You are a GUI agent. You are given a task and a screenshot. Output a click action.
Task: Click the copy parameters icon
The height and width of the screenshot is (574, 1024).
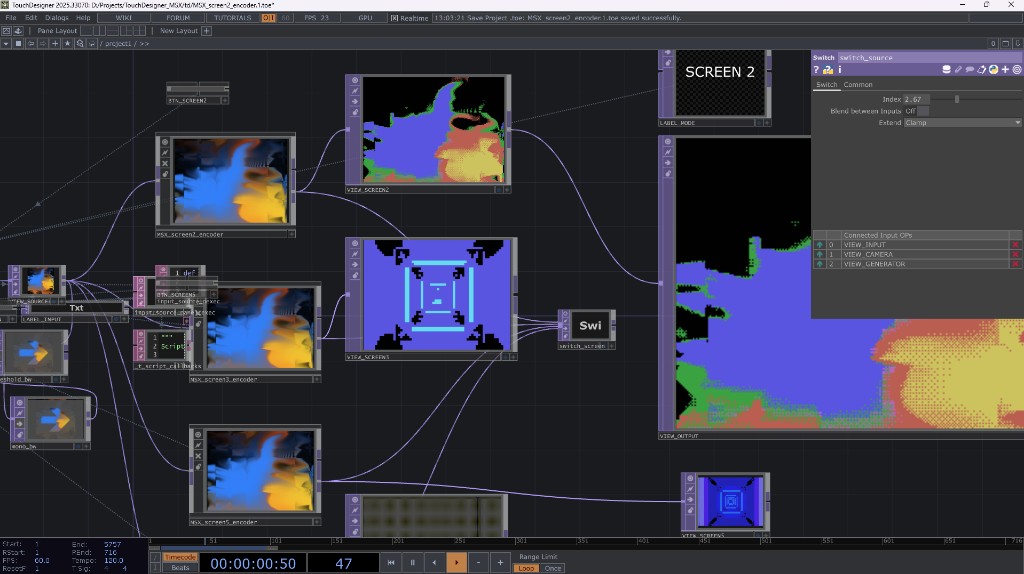click(x=982, y=70)
